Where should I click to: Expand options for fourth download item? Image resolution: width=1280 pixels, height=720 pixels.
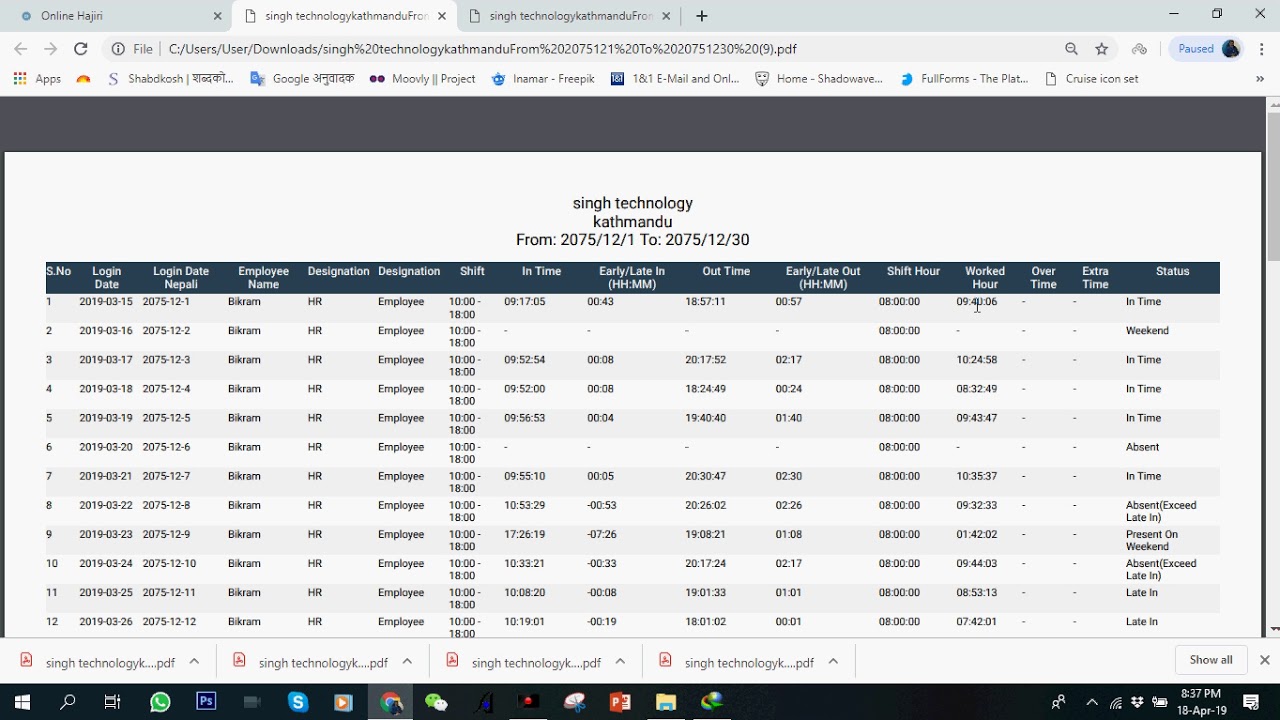click(833, 662)
